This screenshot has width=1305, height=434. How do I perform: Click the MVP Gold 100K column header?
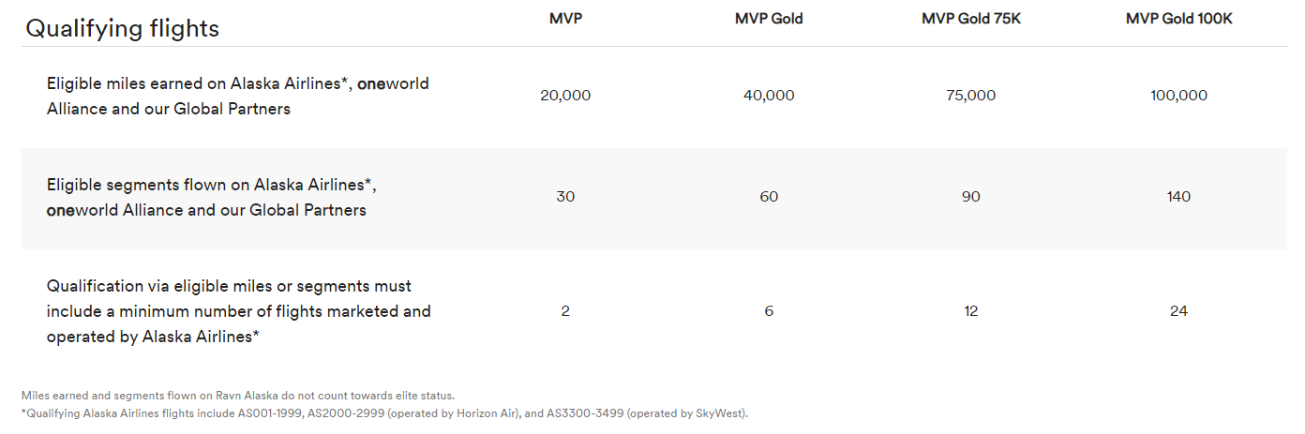(1179, 19)
